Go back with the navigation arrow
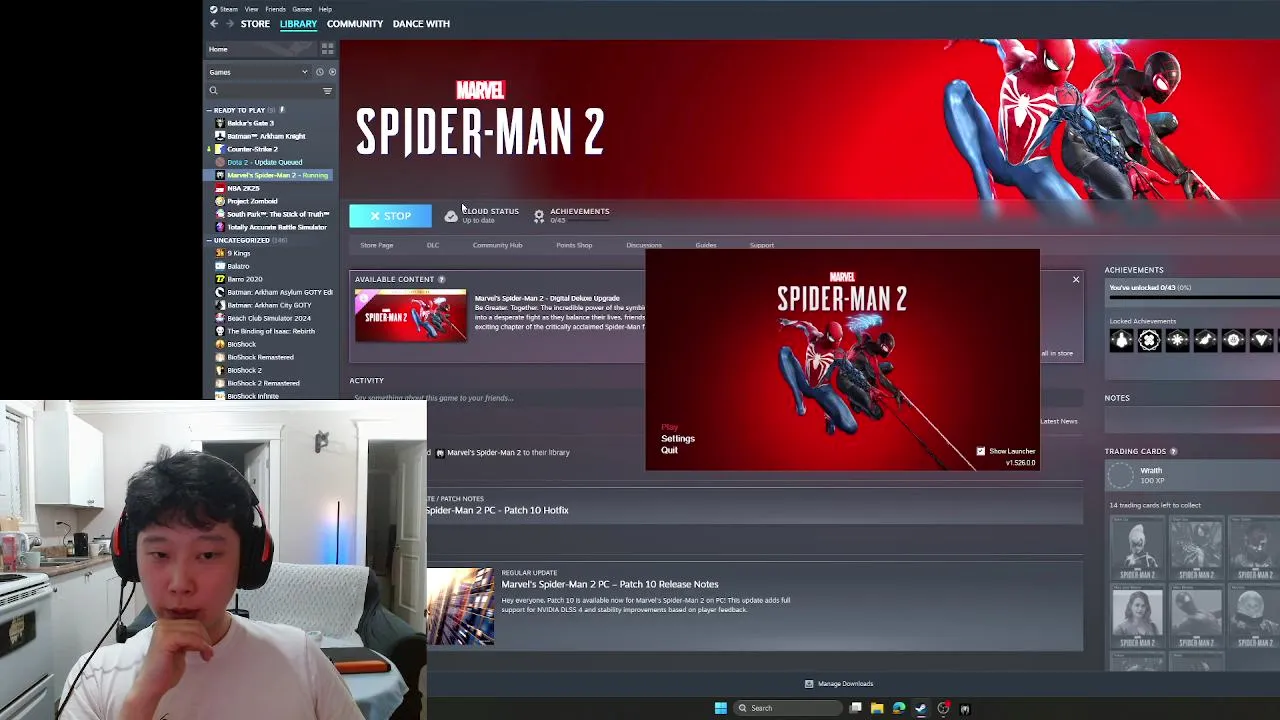Image resolution: width=1280 pixels, height=720 pixels. pyautogui.click(x=214, y=24)
